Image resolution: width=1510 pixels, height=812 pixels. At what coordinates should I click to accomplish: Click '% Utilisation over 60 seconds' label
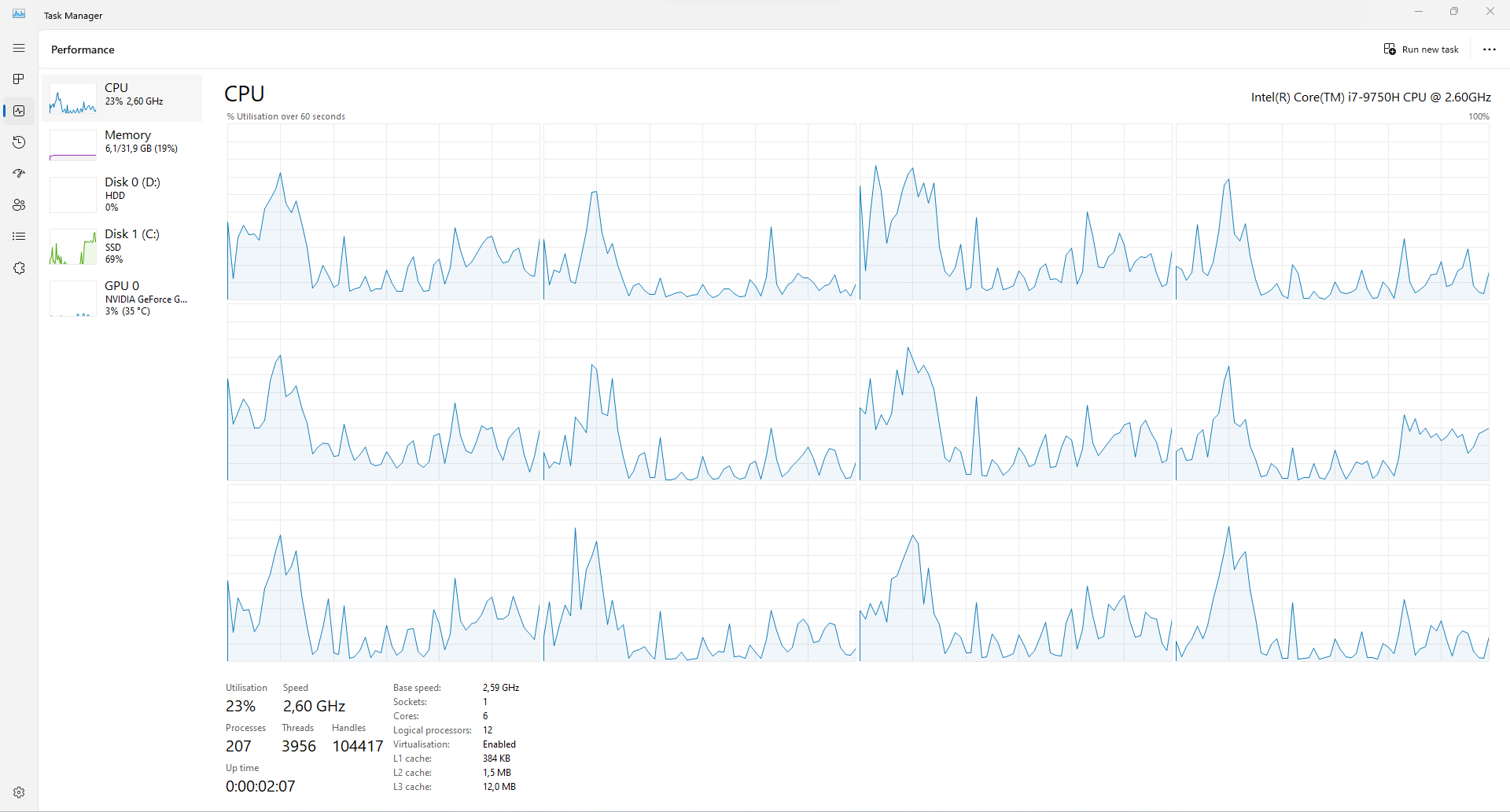(x=286, y=116)
